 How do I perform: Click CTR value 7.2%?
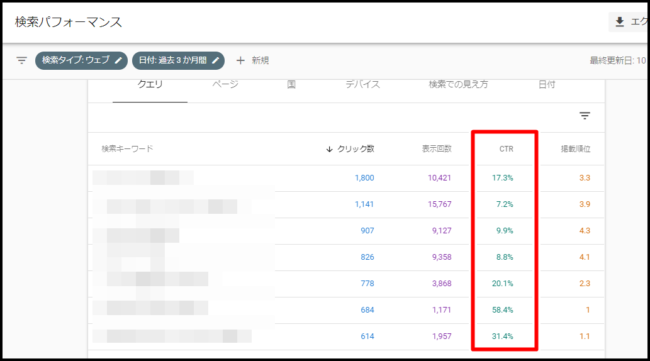coord(504,204)
